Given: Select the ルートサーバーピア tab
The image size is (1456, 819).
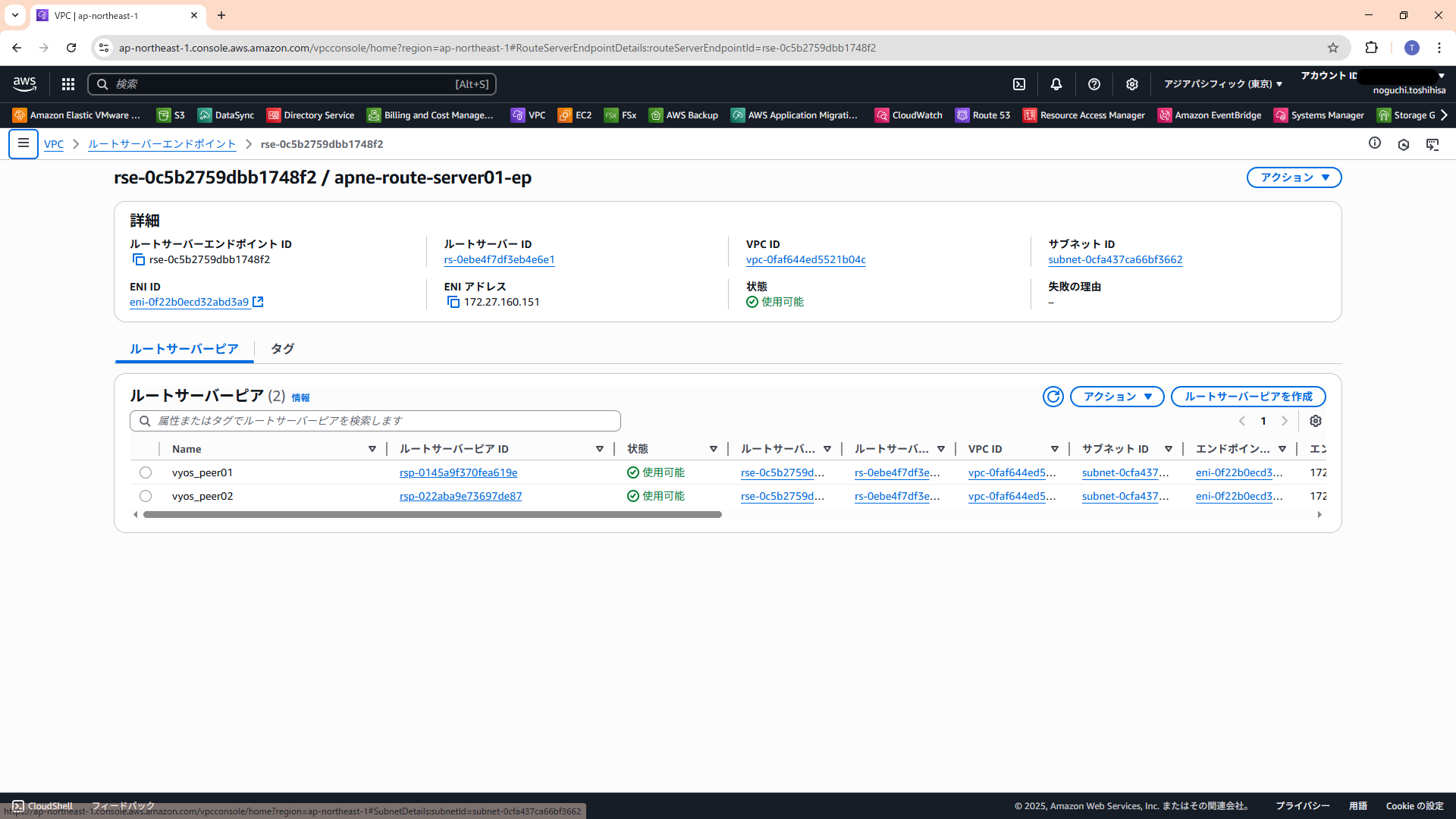Looking at the screenshot, I should click(184, 349).
